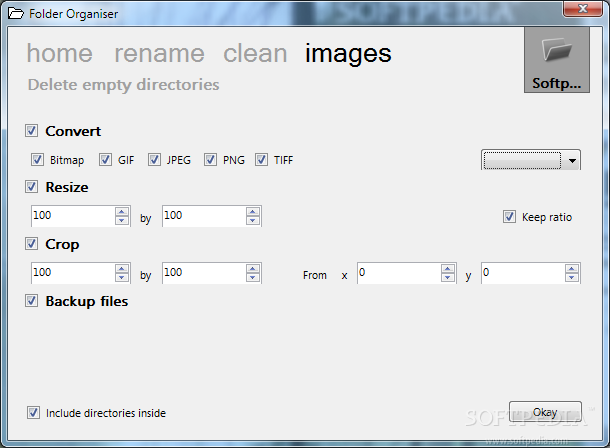Increase the Resize height value

253,212
